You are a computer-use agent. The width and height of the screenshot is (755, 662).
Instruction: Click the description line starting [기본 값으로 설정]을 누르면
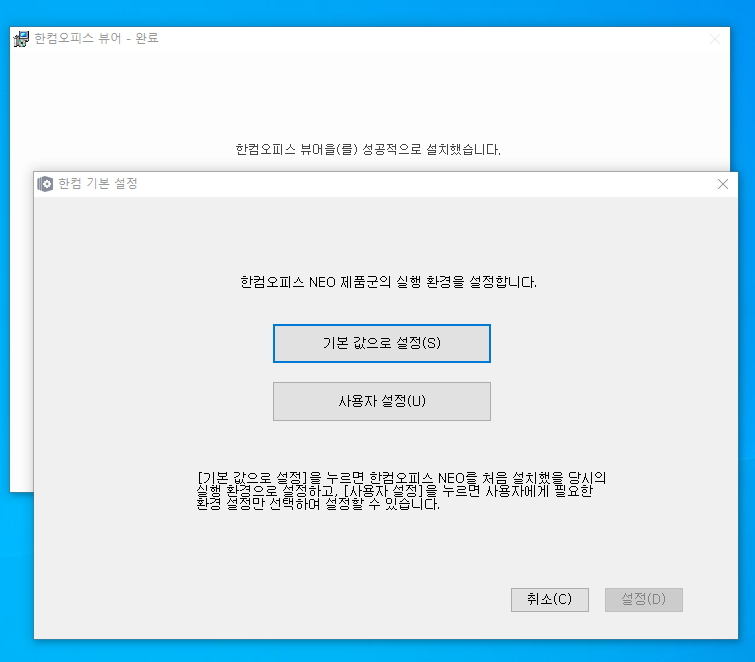[402, 478]
